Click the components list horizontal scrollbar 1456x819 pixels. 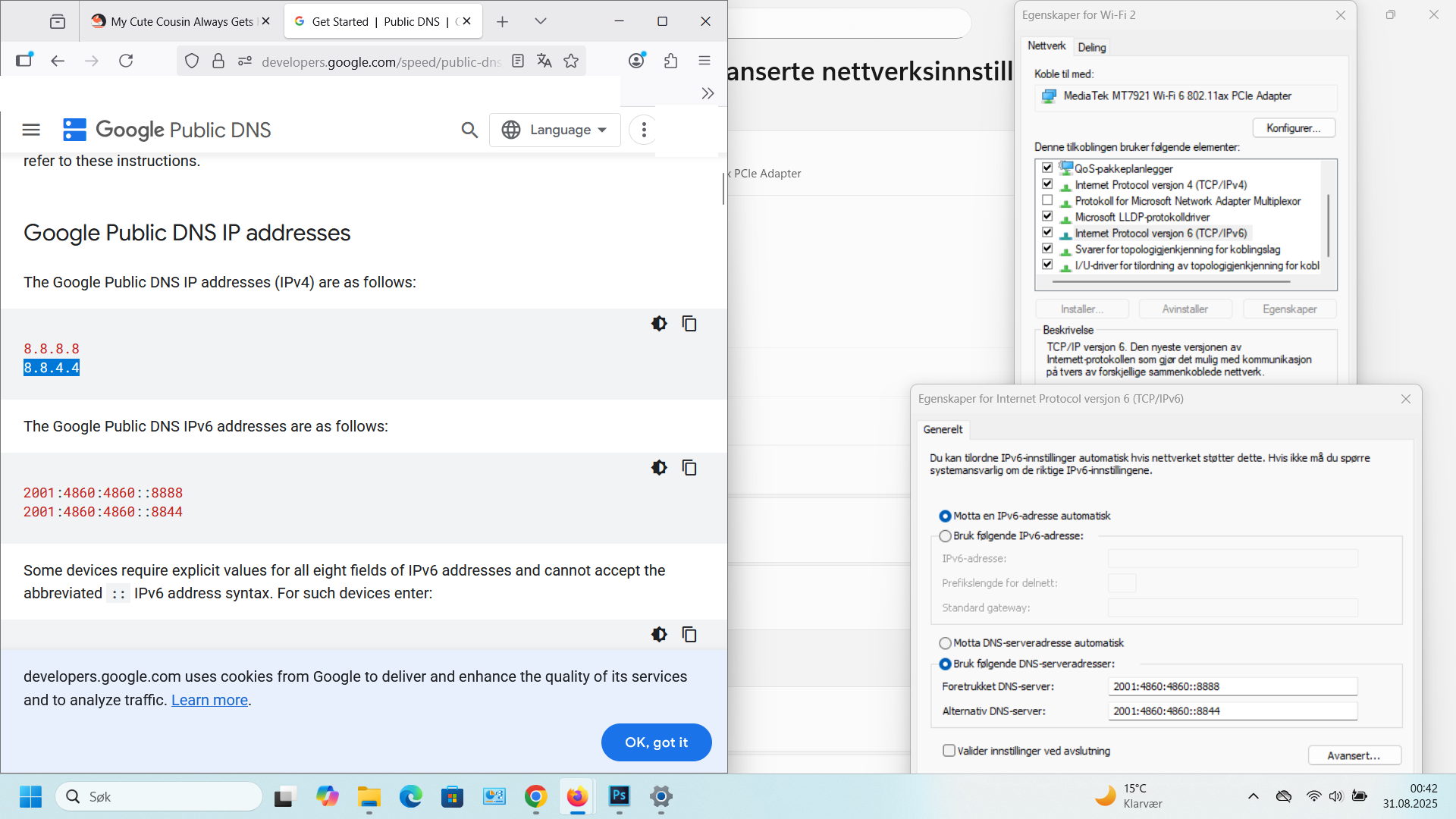pyautogui.click(x=1172, y=281)
